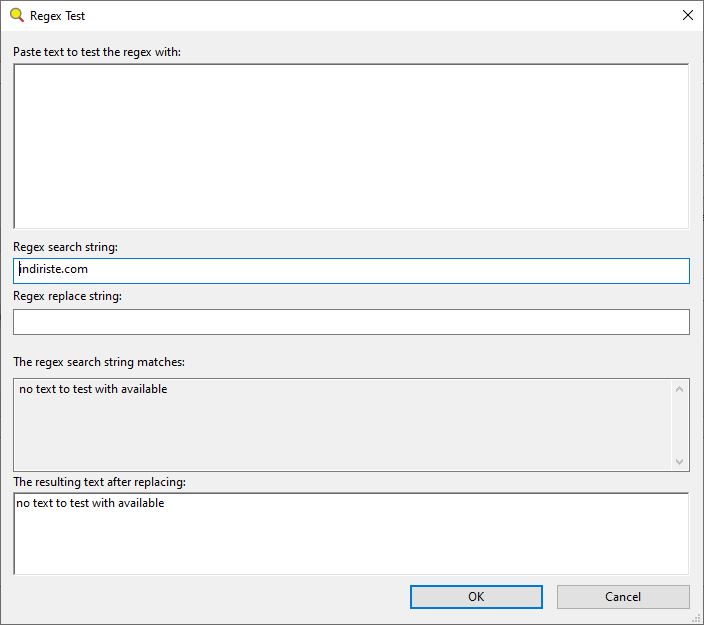
Task: Focus the paste text test area
Action: point(351,146)
